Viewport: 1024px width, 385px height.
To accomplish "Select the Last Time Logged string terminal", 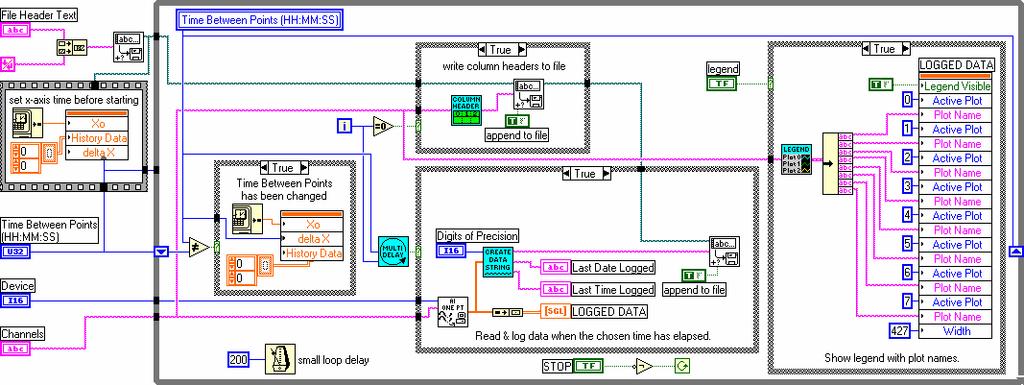I will [x=555, y=290].
